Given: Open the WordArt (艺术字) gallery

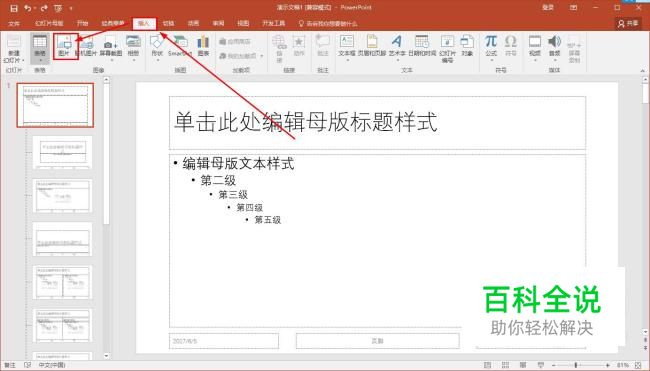Looking at the screenshot, I should (397, 47).
